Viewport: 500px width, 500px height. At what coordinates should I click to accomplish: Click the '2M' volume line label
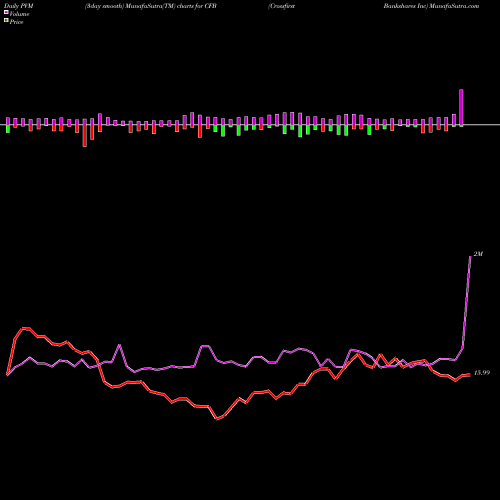(x=478, y=254)
